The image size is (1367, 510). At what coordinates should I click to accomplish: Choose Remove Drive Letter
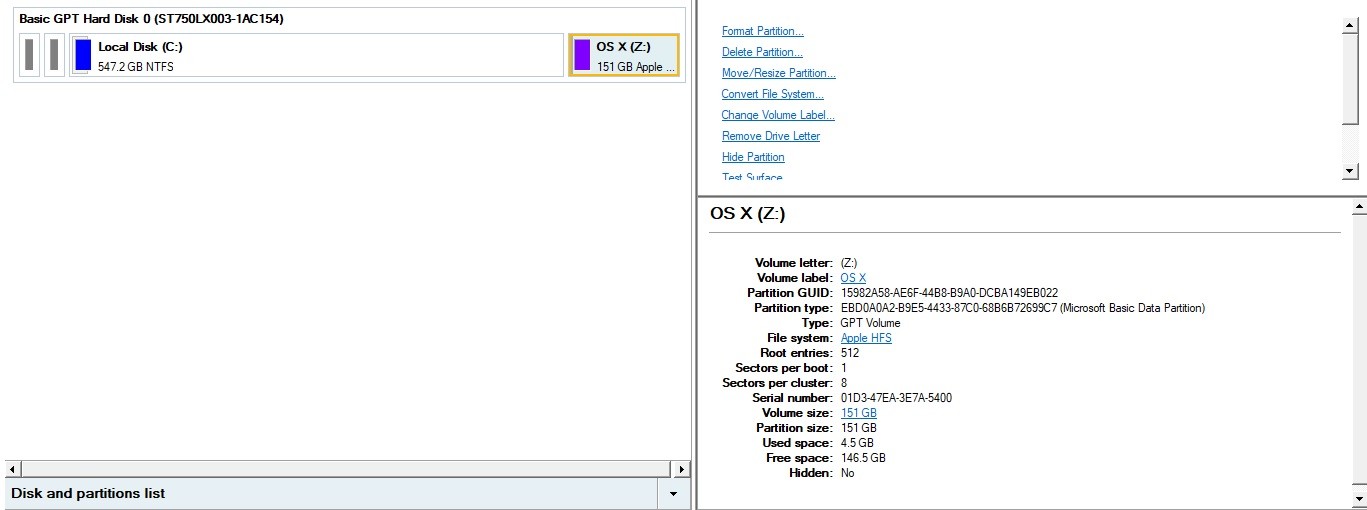770,136
